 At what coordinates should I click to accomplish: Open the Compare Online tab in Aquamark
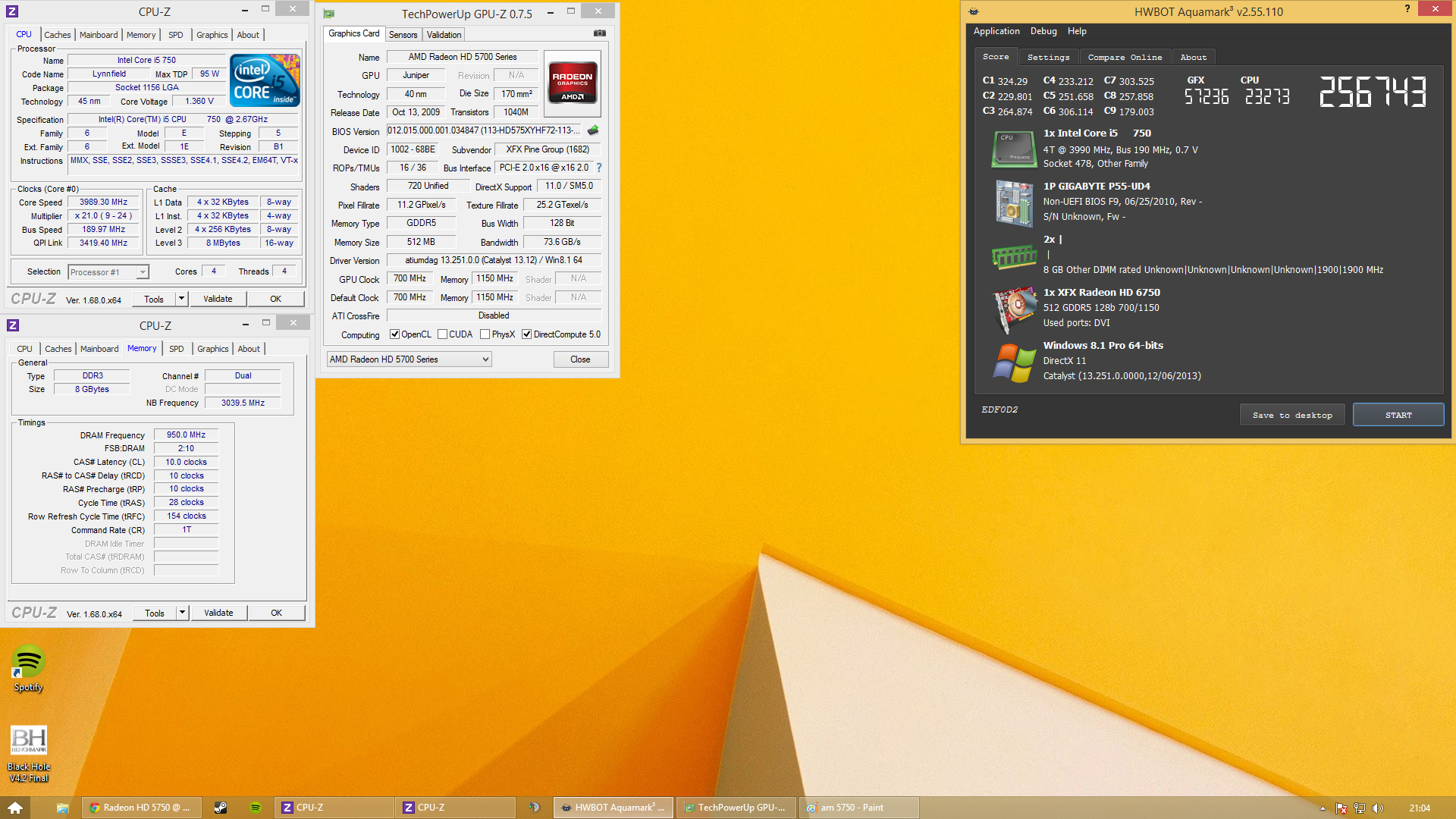point(1125,57)
